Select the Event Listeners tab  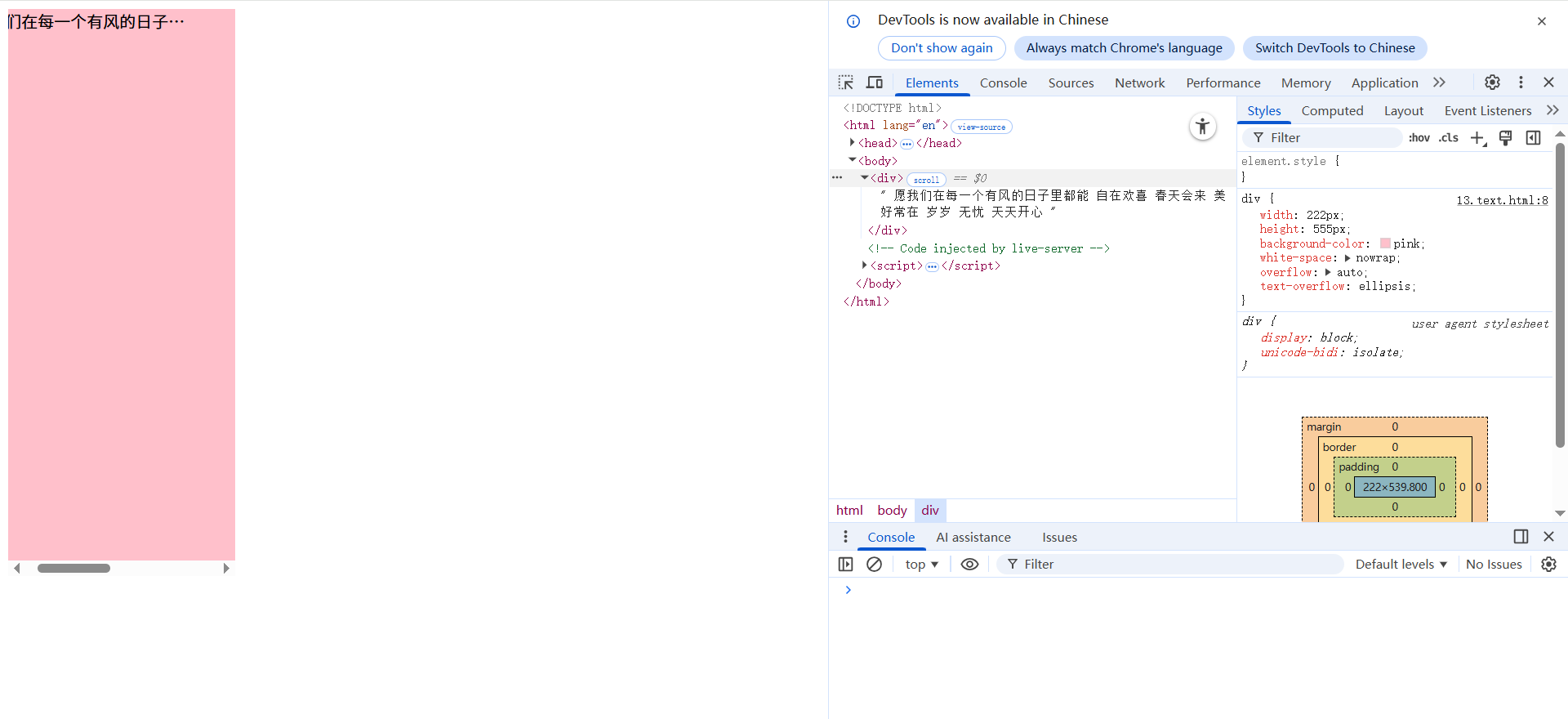(x=1487, y=110)
